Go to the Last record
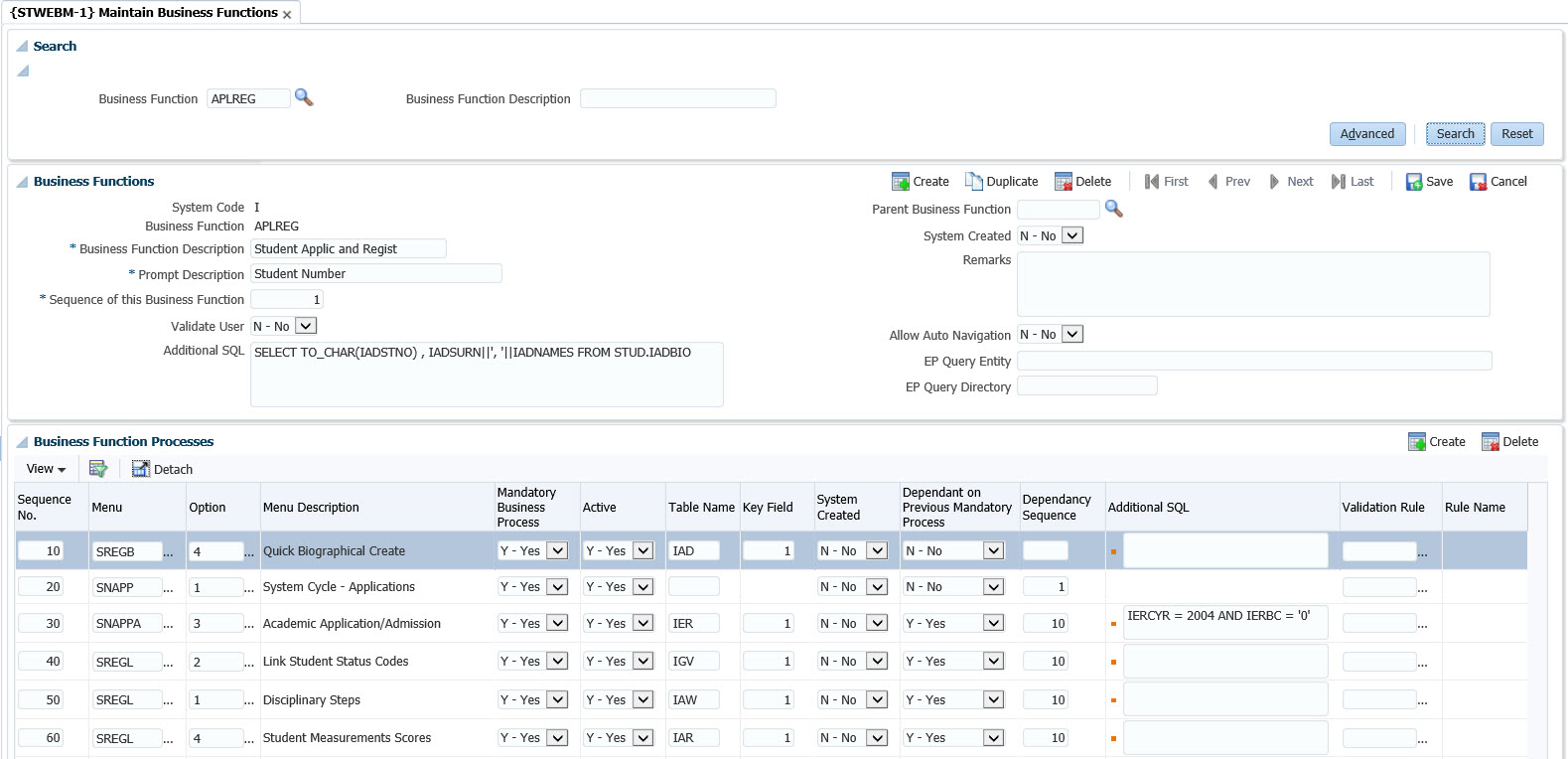1568x759 pixels. point(1353,182)
